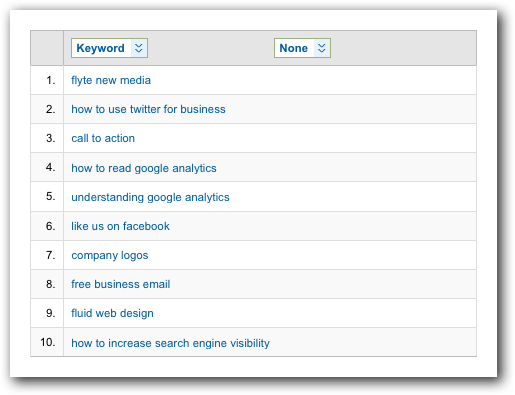Select the row number 9. cell
Screen dimensions: 515x395
pos(47,313)
